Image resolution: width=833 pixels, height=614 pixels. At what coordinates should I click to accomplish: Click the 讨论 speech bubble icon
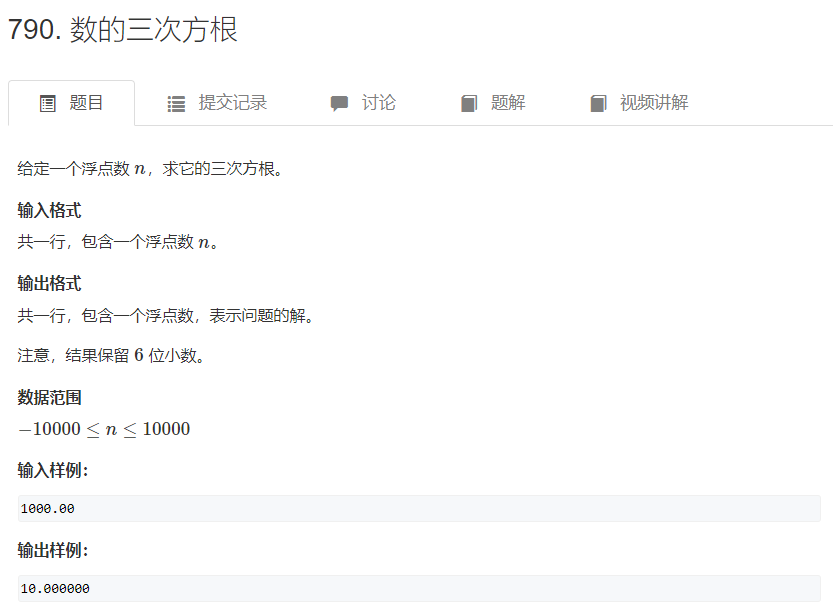[x=339, y=103]
